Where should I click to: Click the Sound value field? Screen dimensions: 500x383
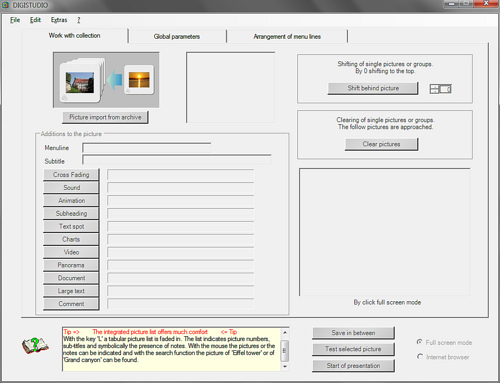click(x=180, y=188)
